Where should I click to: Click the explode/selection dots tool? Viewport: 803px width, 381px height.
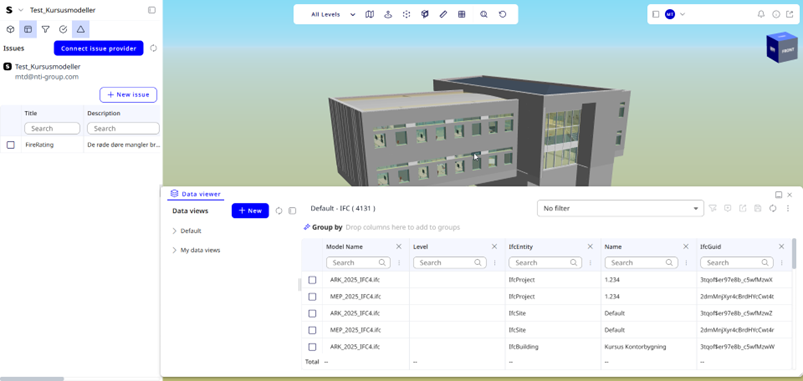(x=406, y=14)
